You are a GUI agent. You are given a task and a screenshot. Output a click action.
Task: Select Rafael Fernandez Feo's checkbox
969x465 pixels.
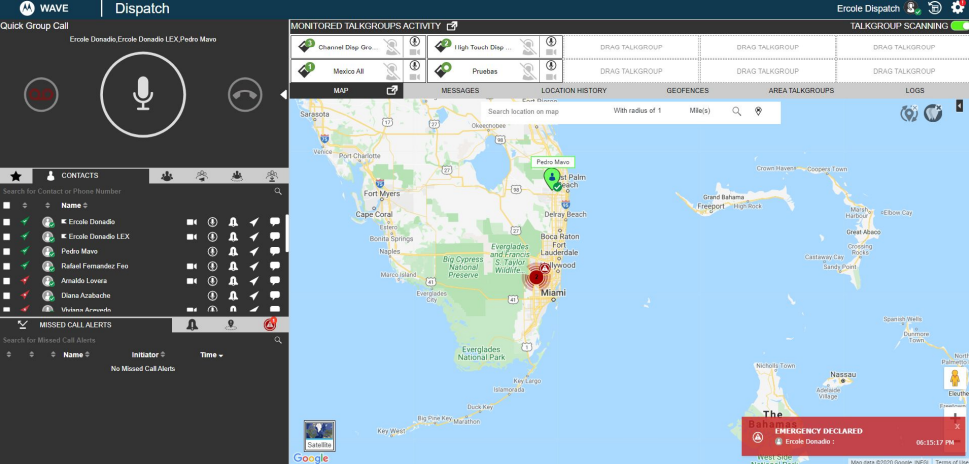coord(6,266)
